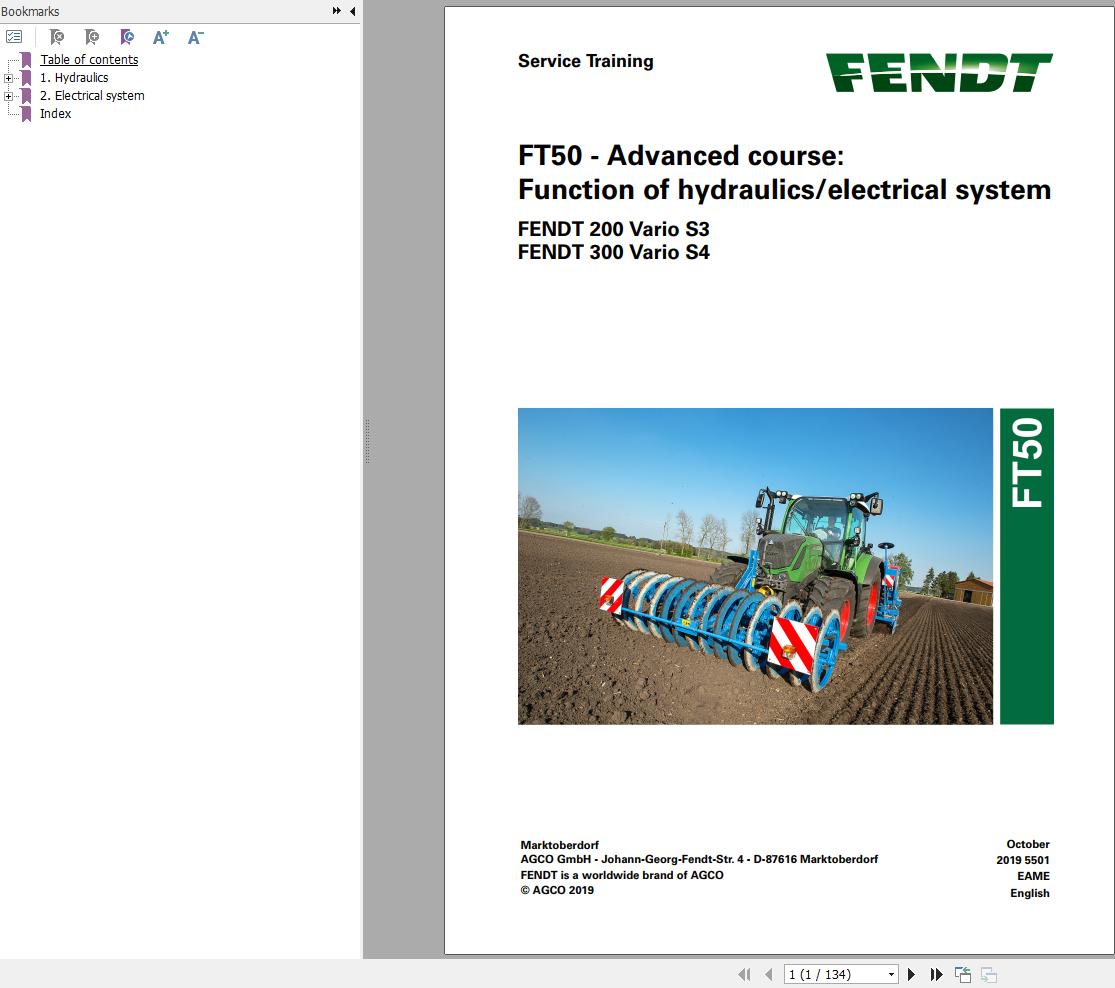Select the Index bookmark
Viewport: 1115px width, 988px height.
click(55, 113)
